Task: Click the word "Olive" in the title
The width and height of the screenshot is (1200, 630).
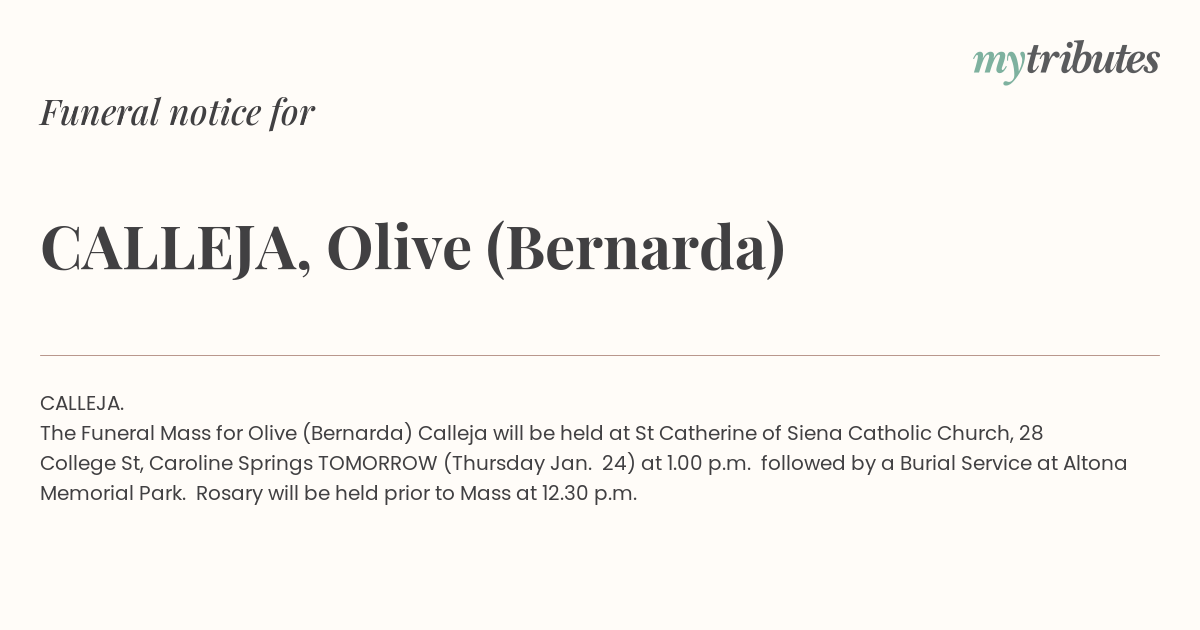Action: [x=398, y=249]
